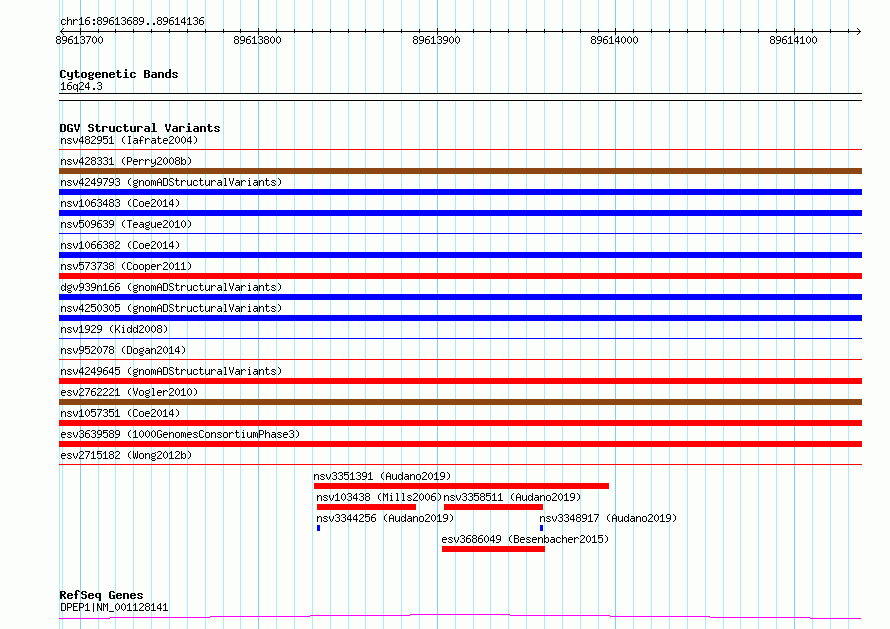Select nsv4249645 gnomAD variant label
Screen dimensions: 890x629
(x=171, y=371)
